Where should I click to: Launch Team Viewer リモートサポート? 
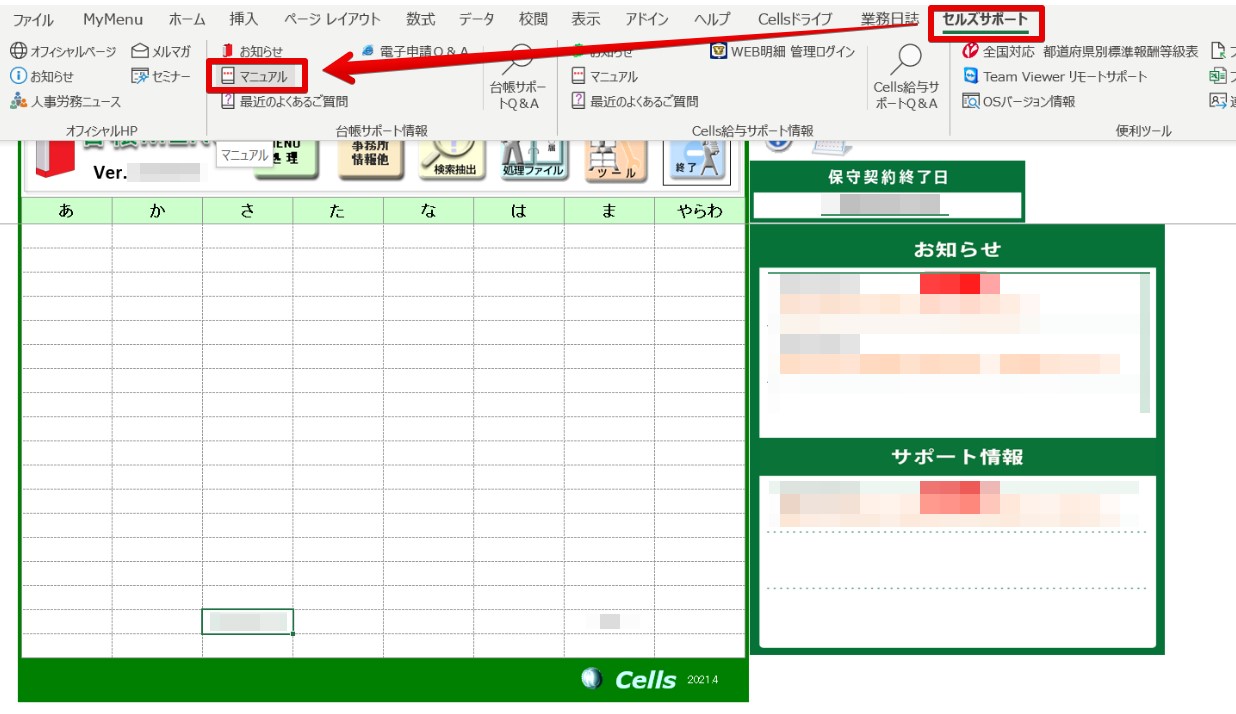pos(1055,76)
